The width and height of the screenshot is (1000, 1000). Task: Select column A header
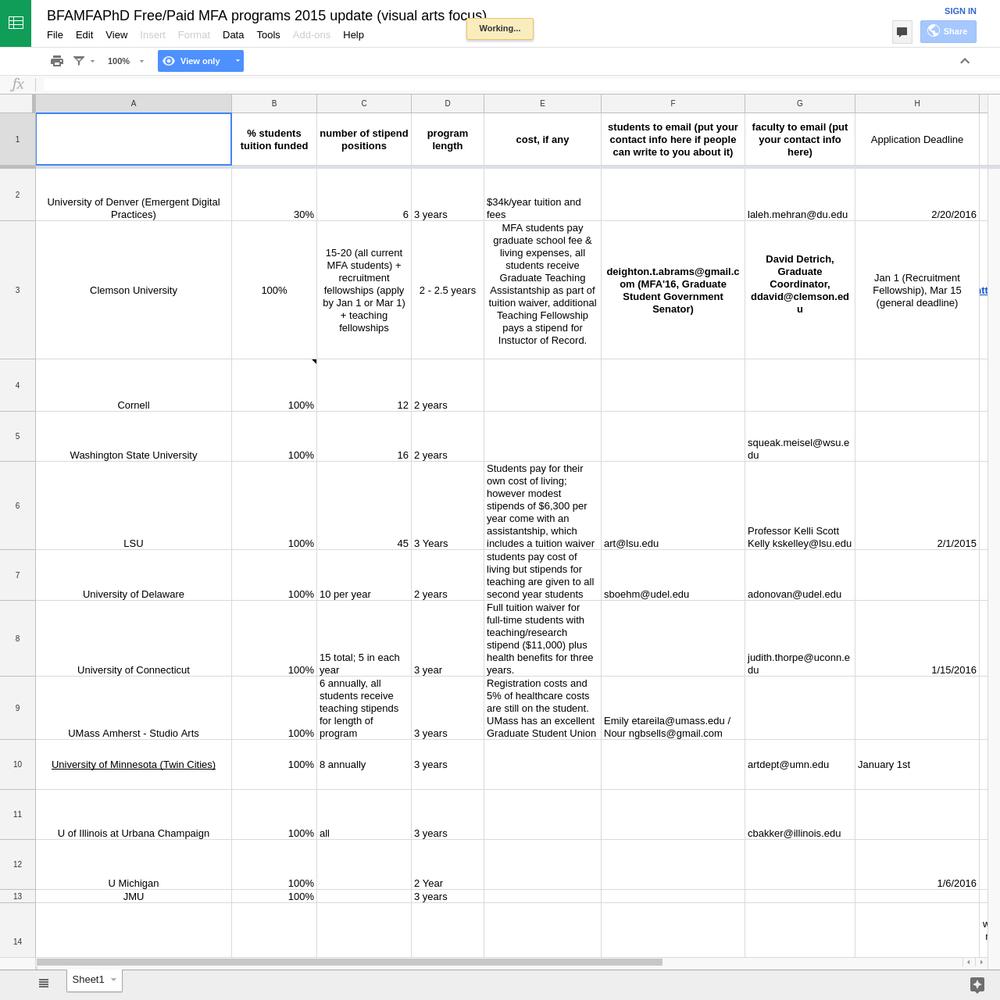pyautogui.click(x=133, y=103)
